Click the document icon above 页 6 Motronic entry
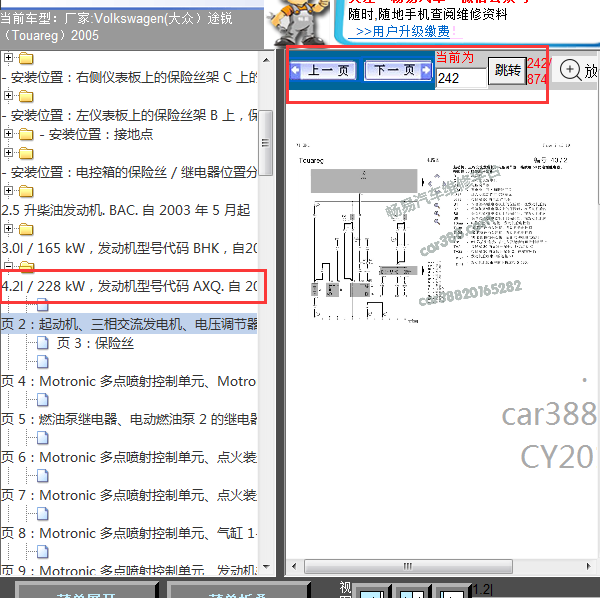Image resolution: width=600 pixels, height=598 pixels. [x=42, y=438]
